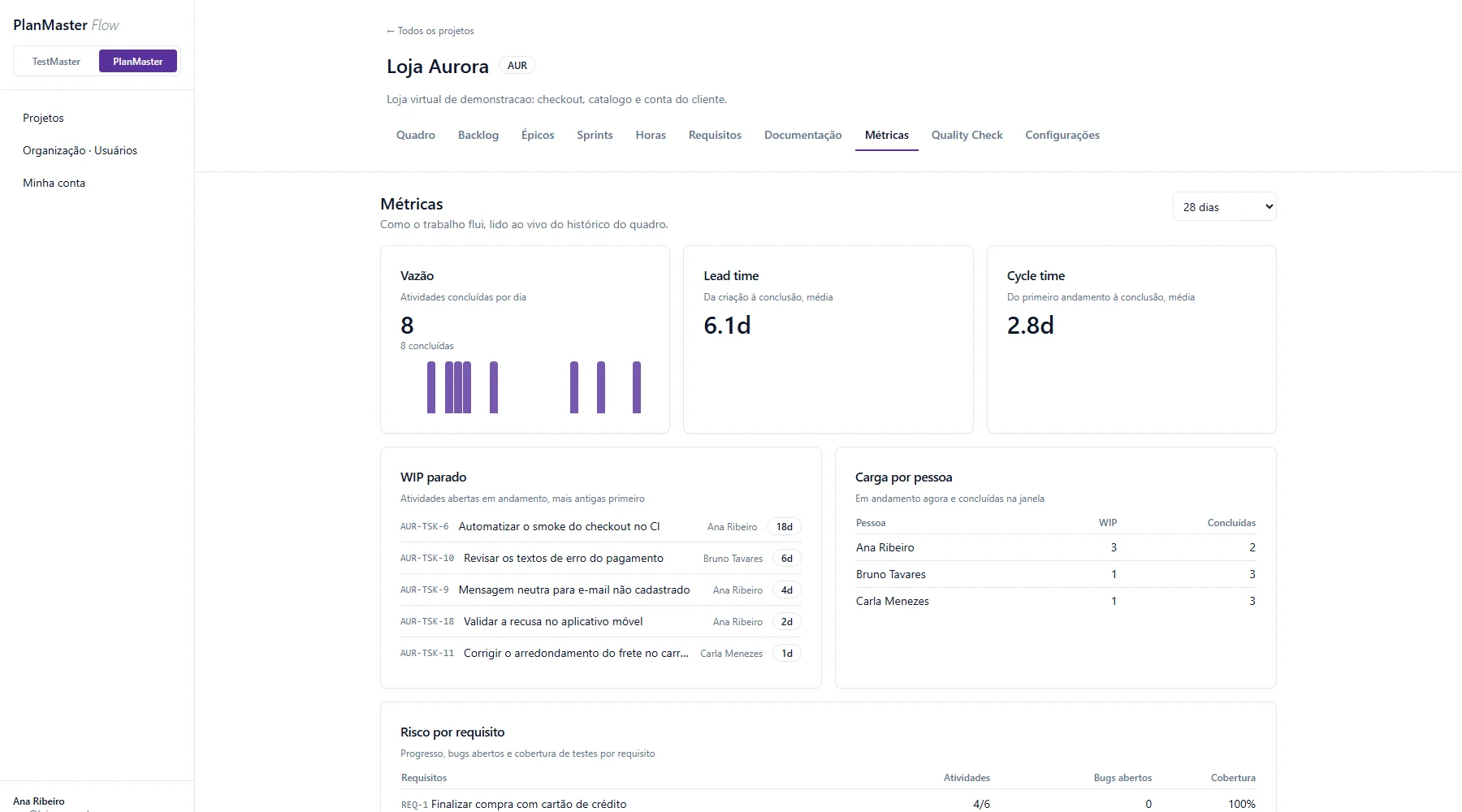This screenshot has width=1462, height=812.
Task: Click Ana Ribeiro user profile at sidebar bottom
Action: pos(39,801)
